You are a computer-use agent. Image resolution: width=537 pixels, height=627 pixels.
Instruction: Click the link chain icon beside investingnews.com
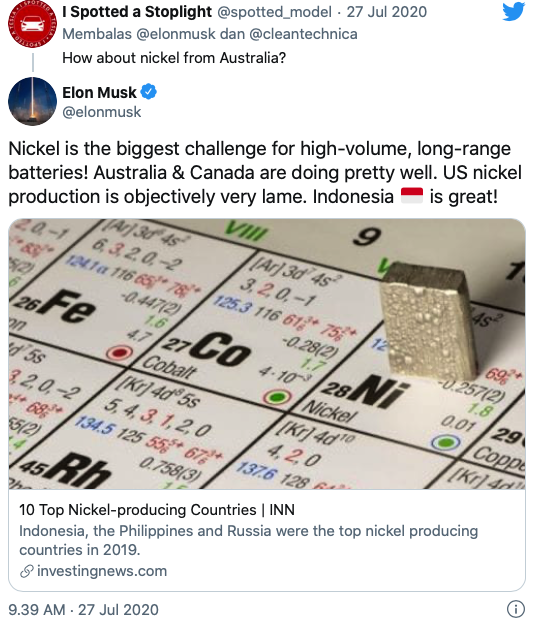(x=26, y=571)
